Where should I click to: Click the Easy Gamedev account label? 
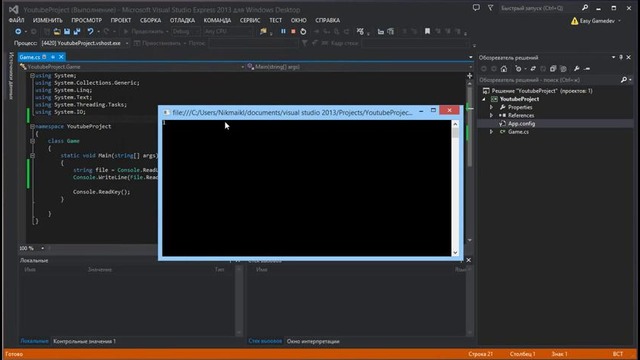[597, 21]
